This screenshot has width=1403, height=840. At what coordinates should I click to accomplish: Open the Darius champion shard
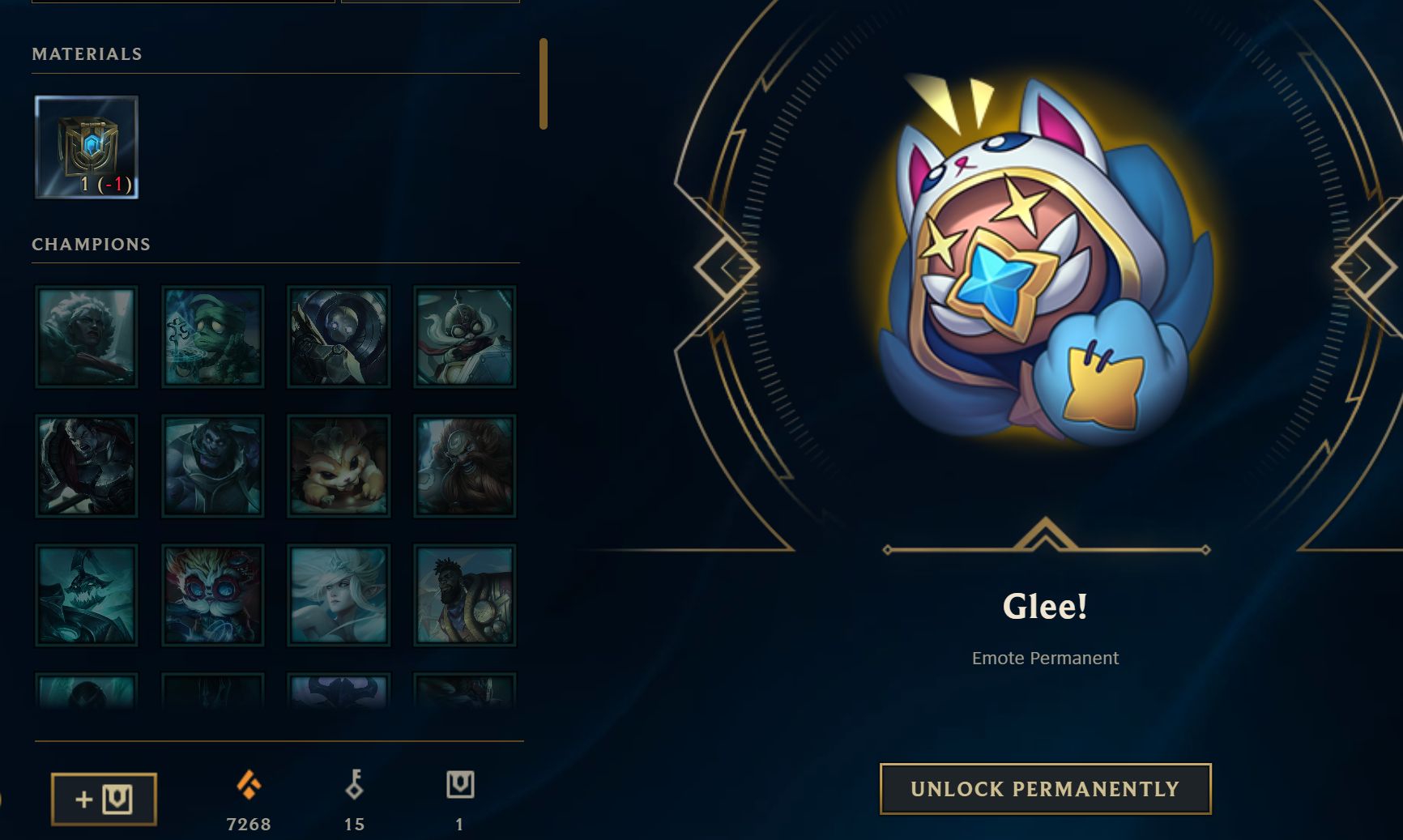point(87,466)
